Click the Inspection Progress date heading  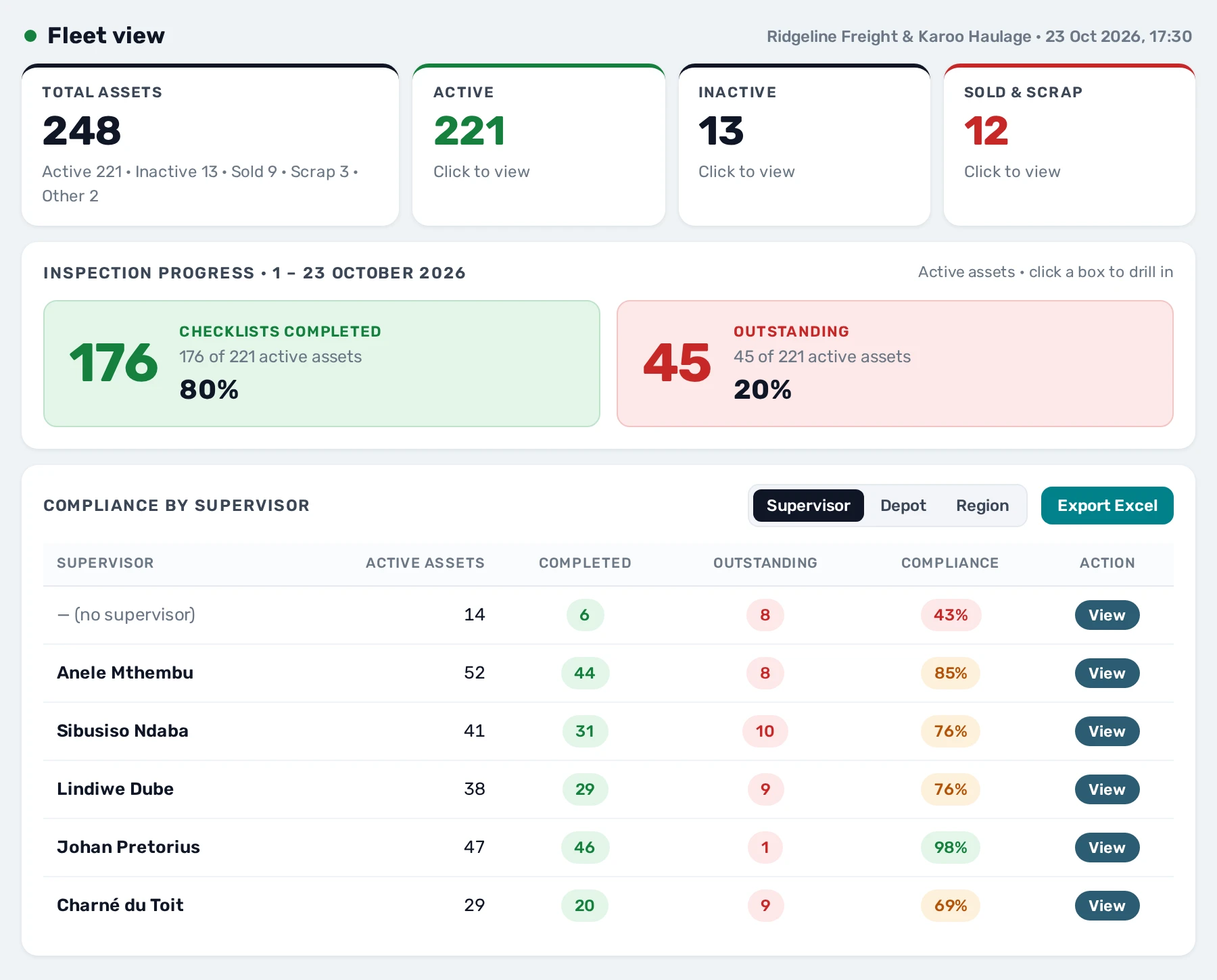(254, 273)
